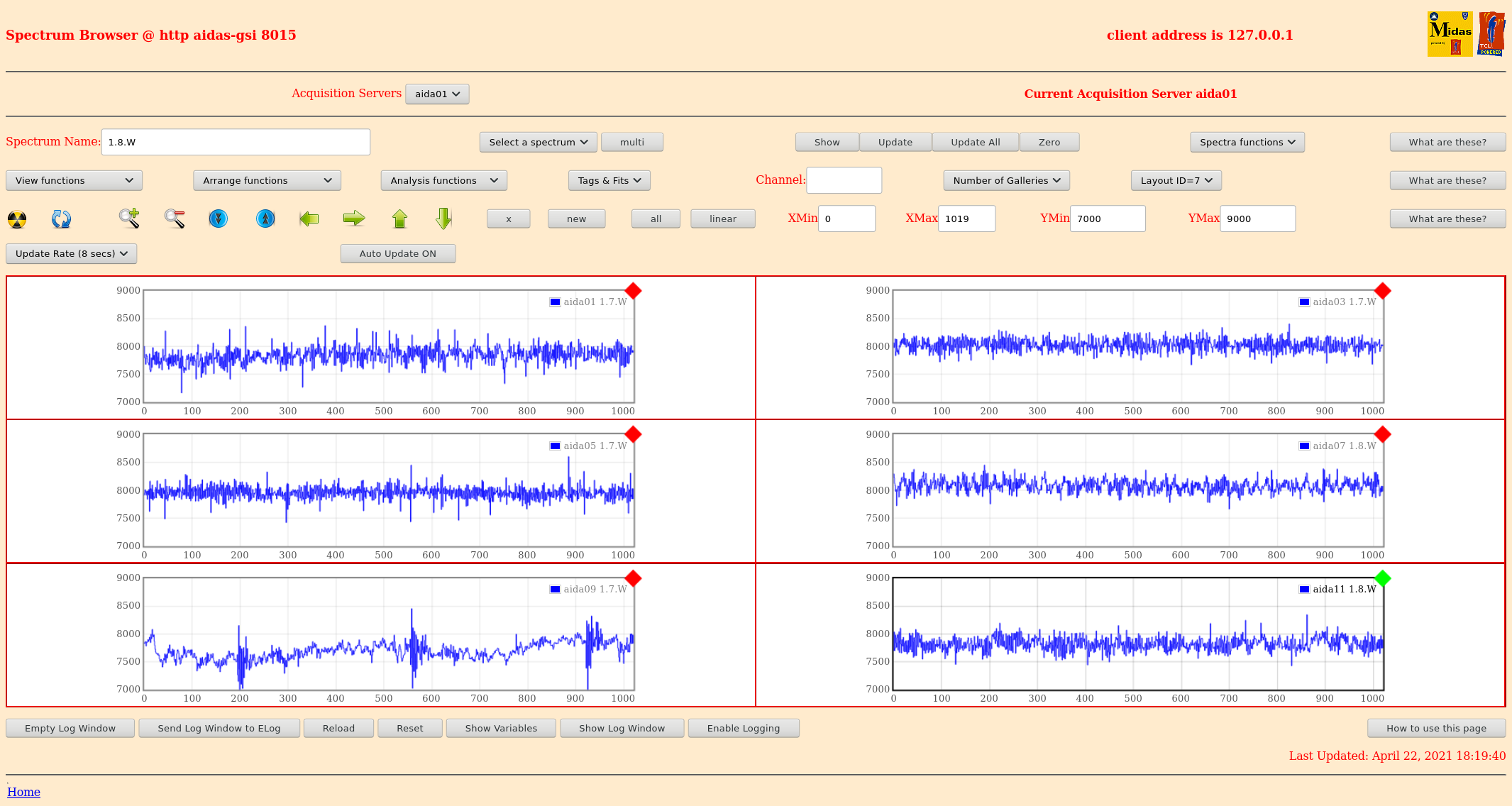Expand the Update Rate dropdown
Viewport: 1512px width, 806px height.
click(72, 253)
